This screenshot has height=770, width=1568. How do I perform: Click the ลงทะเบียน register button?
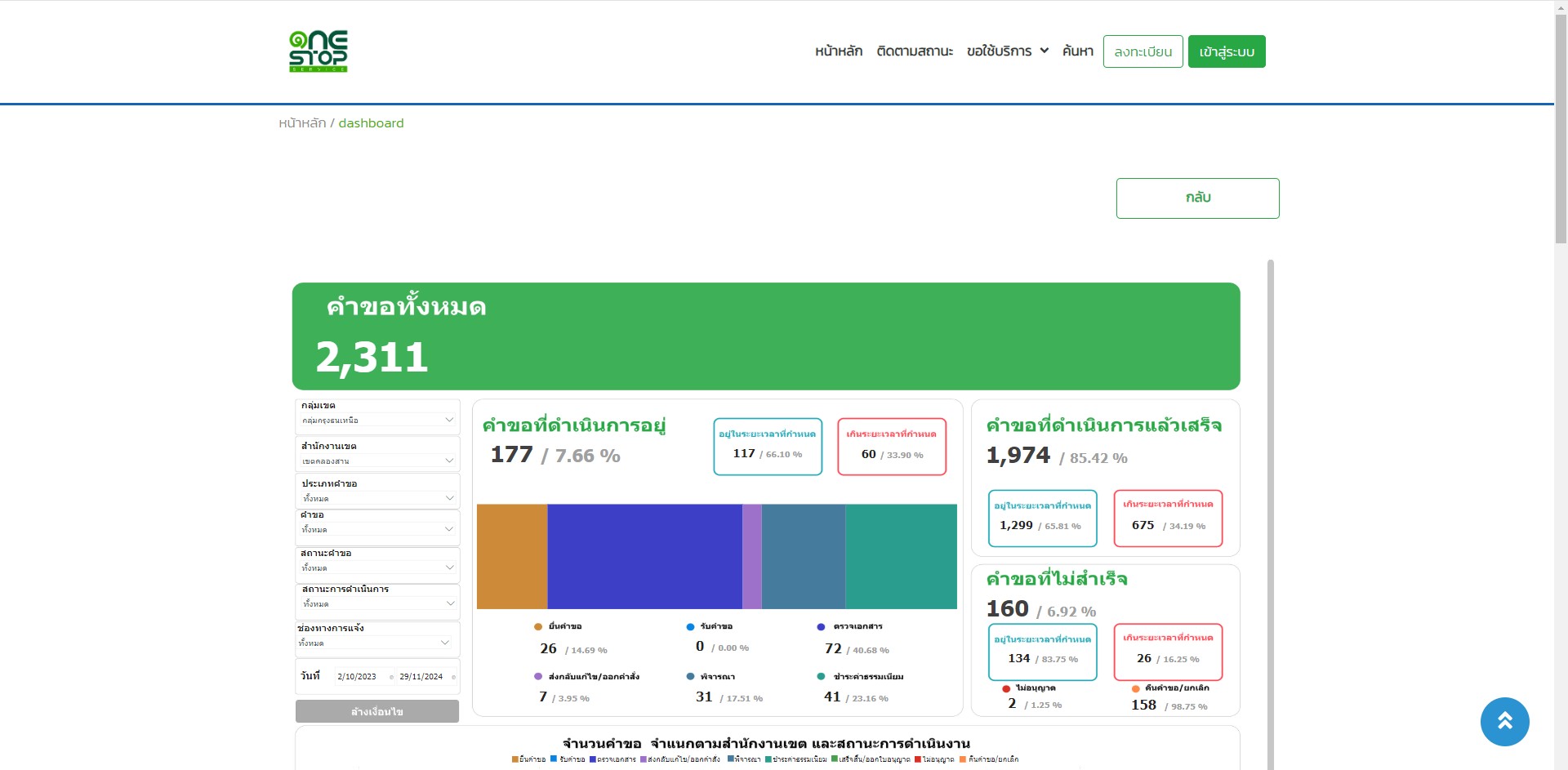click(1143, 51)
